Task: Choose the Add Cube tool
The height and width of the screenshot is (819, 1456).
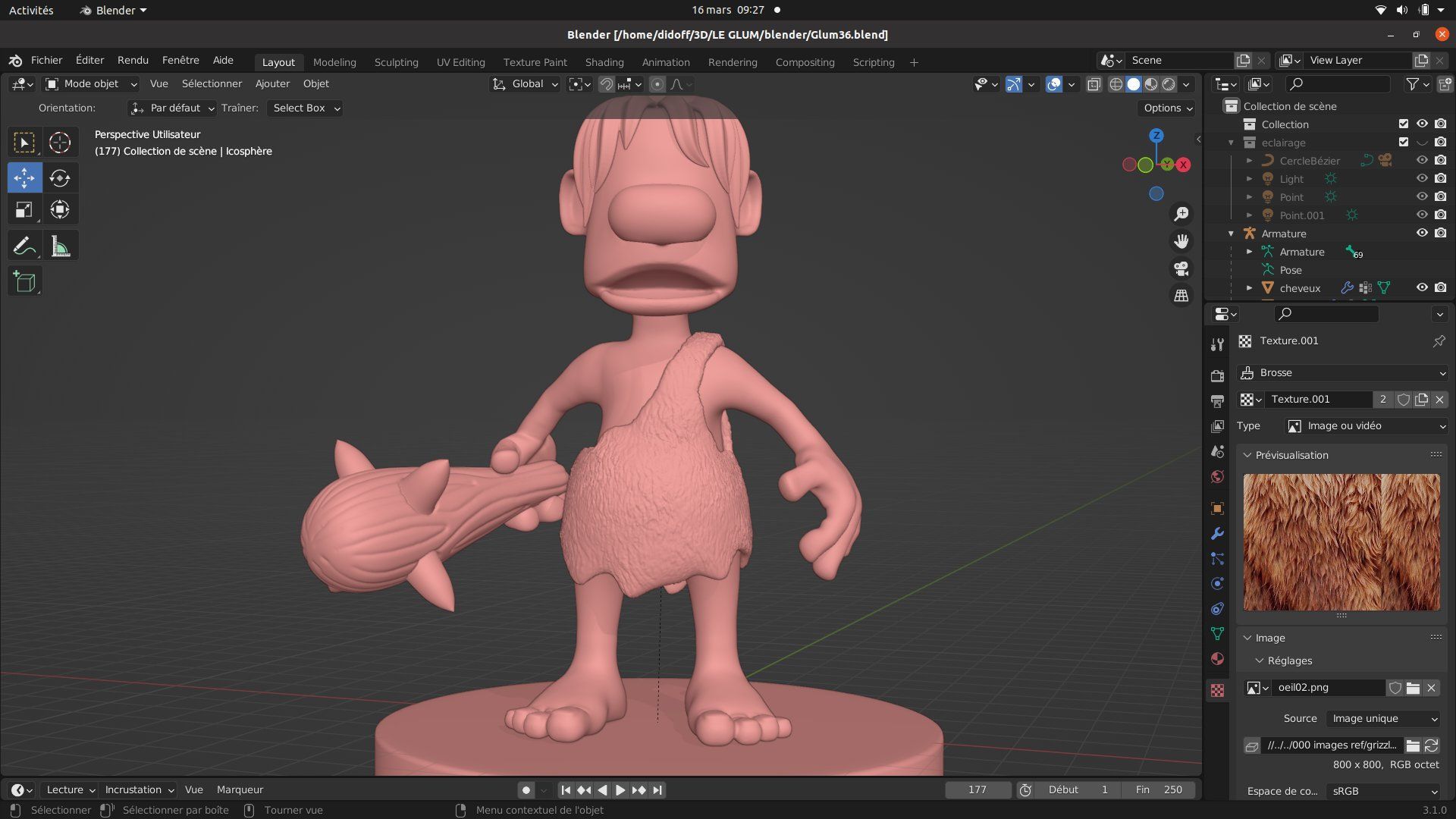Action: coord(24,282)
